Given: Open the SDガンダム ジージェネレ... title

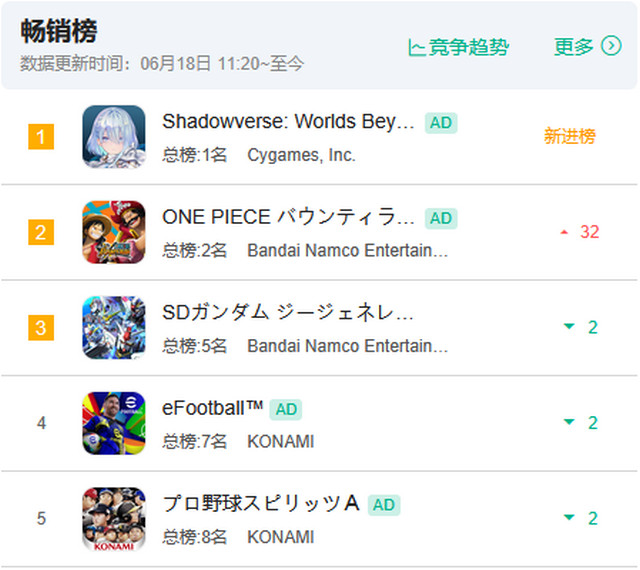Looking at the screenshot, I should (x=288, y=313).
